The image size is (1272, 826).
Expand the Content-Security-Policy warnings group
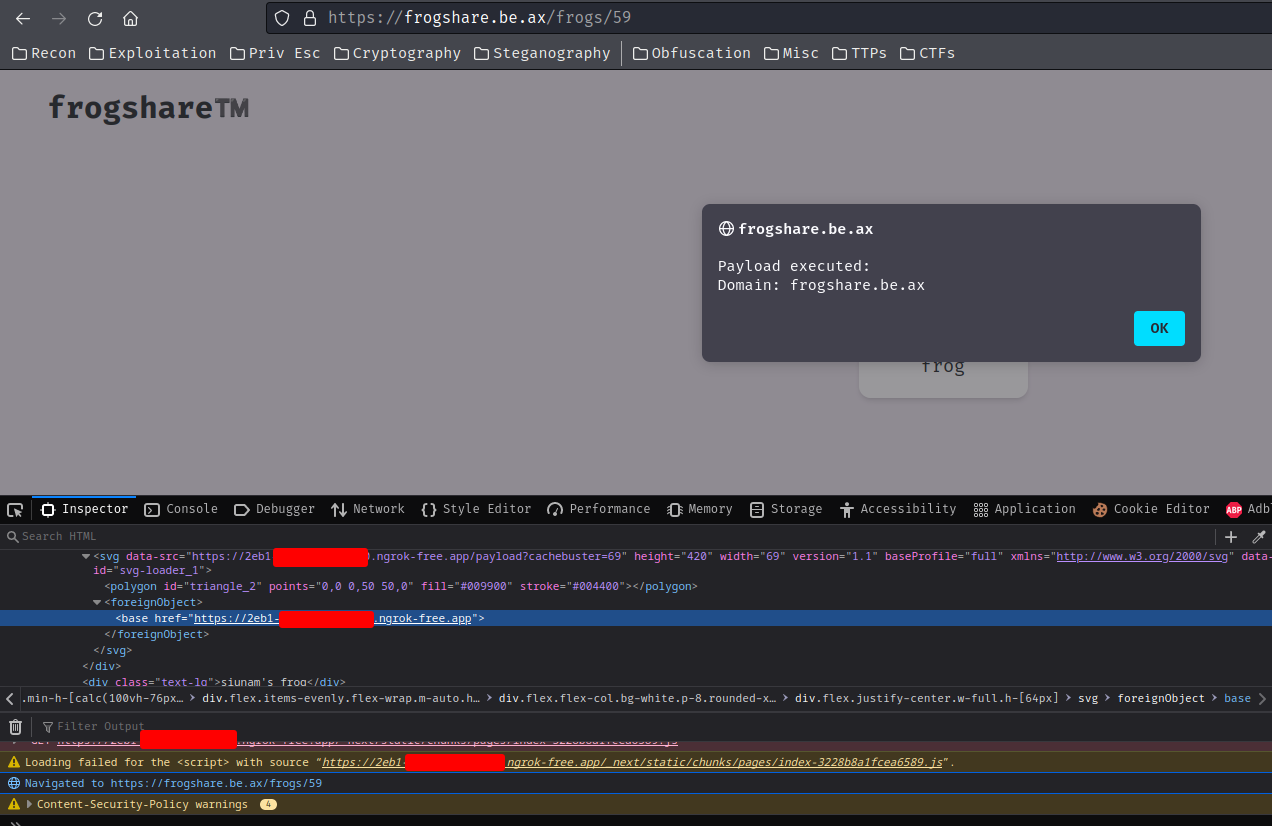pyautogui.click(x=29, y=804)
